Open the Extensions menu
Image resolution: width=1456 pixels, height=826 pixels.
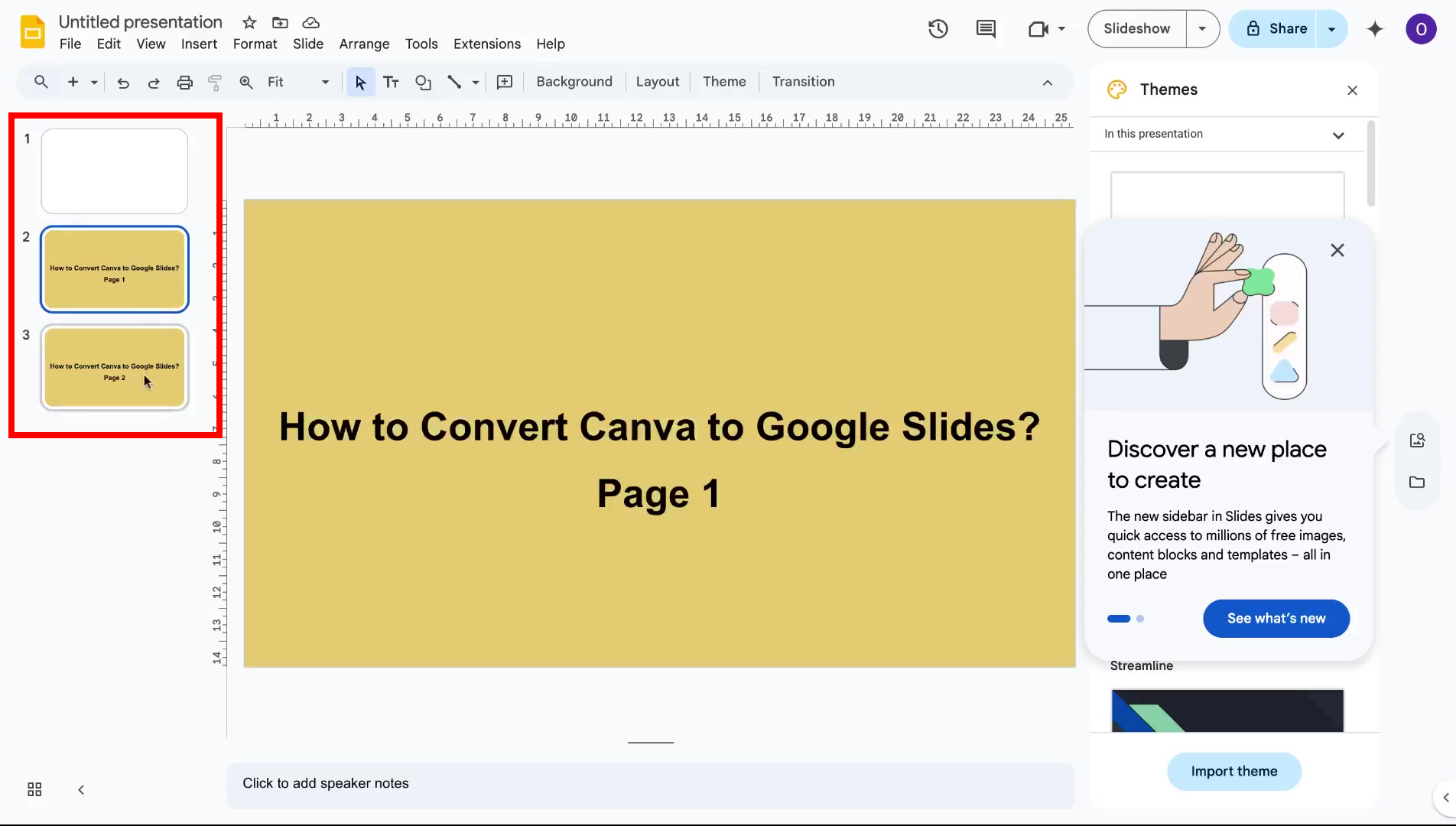click(486, 44)
